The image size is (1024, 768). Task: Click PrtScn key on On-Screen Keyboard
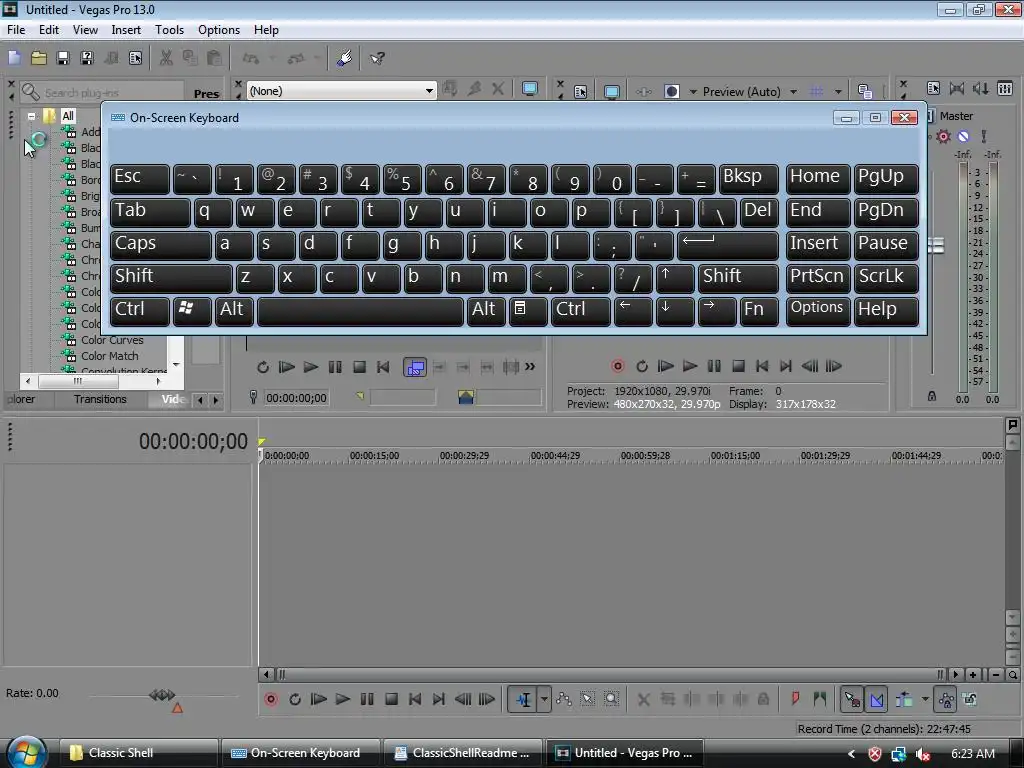click(x=818, y=278)
